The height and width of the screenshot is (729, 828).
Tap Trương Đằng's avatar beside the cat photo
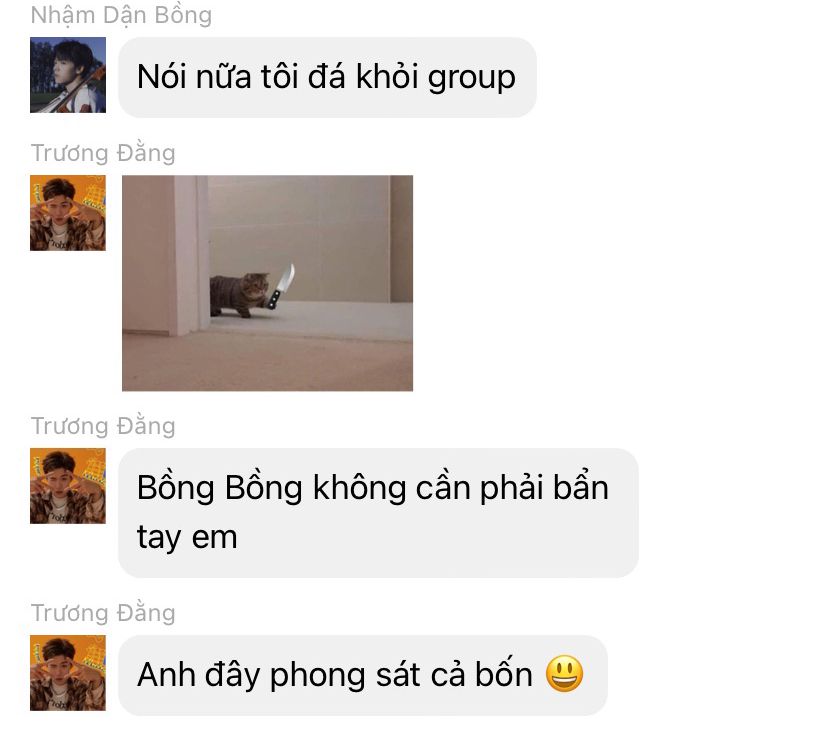pos(68,213)
